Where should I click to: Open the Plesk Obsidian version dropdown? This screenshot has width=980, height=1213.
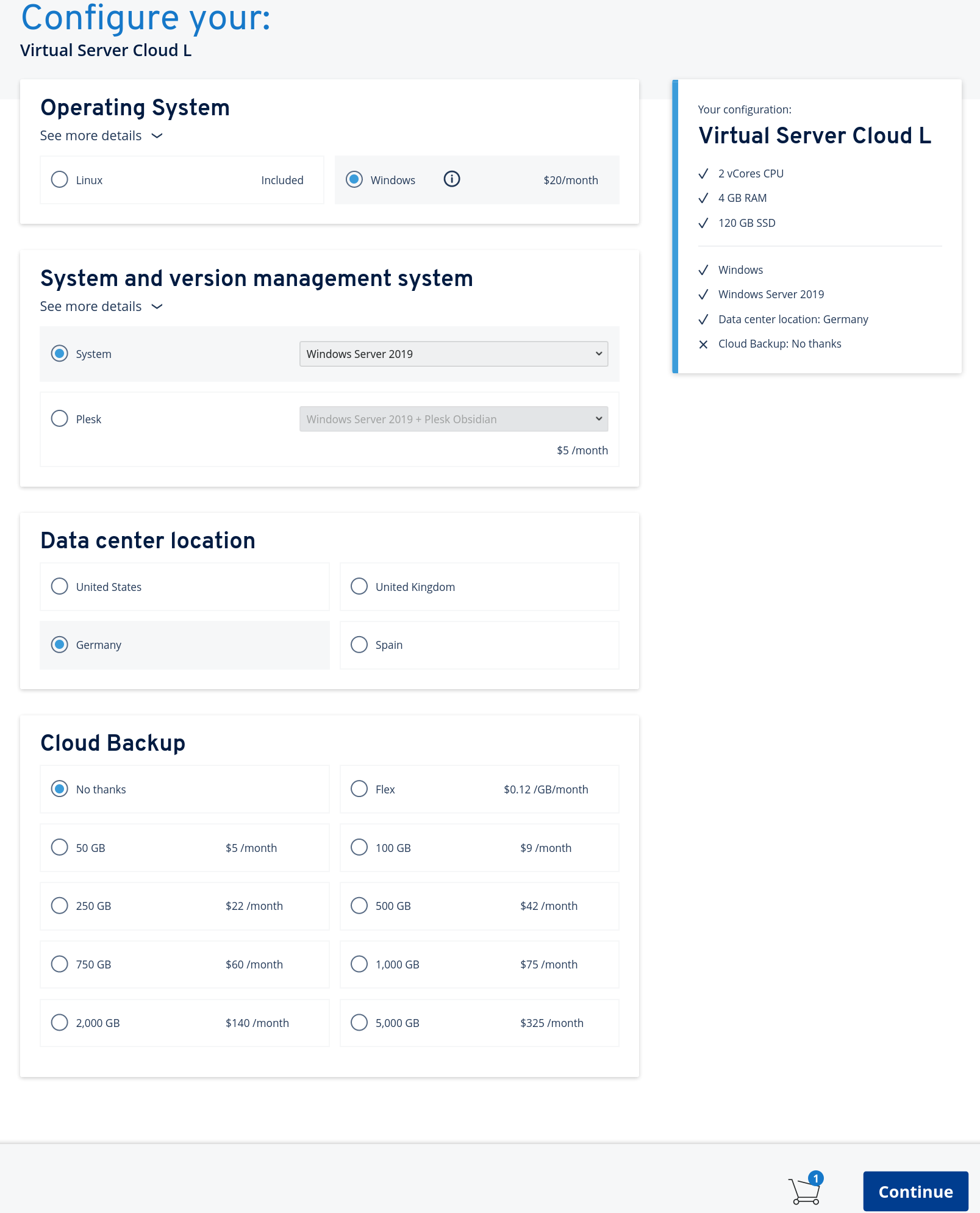coord(454,419)
